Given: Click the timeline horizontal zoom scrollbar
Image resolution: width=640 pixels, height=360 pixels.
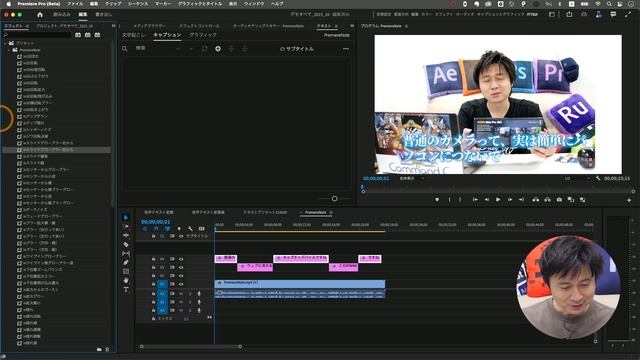Looking at the screenshot, I should coord(191,347).
